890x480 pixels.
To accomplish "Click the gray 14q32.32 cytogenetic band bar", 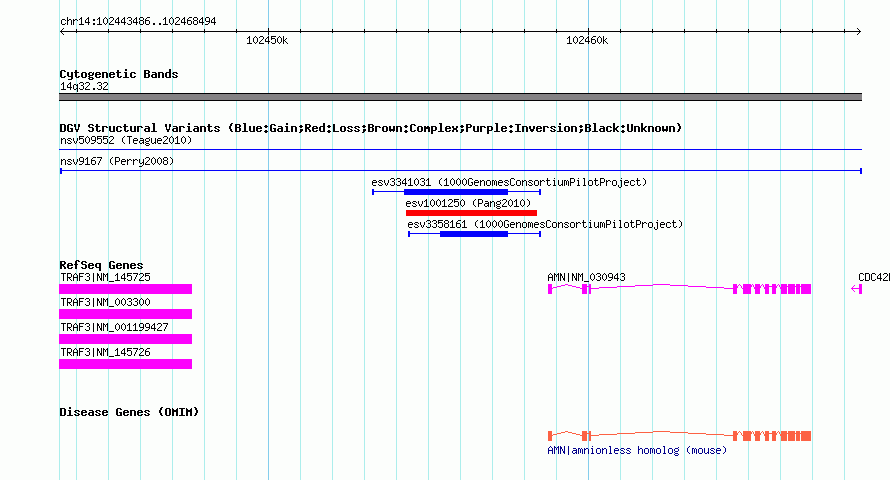I will (x=460, y=97).
